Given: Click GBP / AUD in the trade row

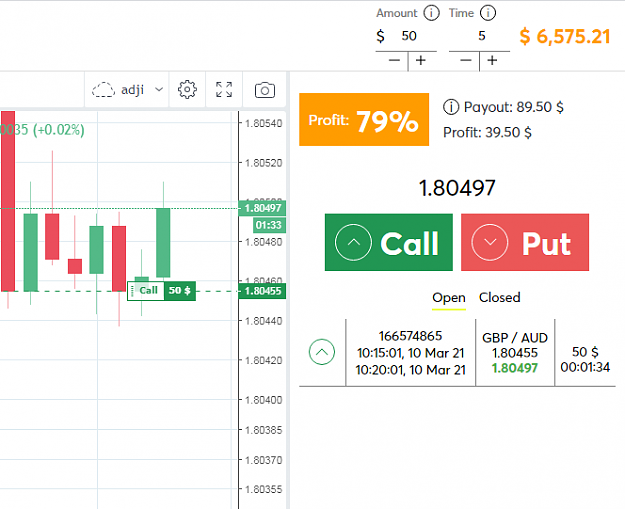Looking at the screenshot, I should [515, 338].
